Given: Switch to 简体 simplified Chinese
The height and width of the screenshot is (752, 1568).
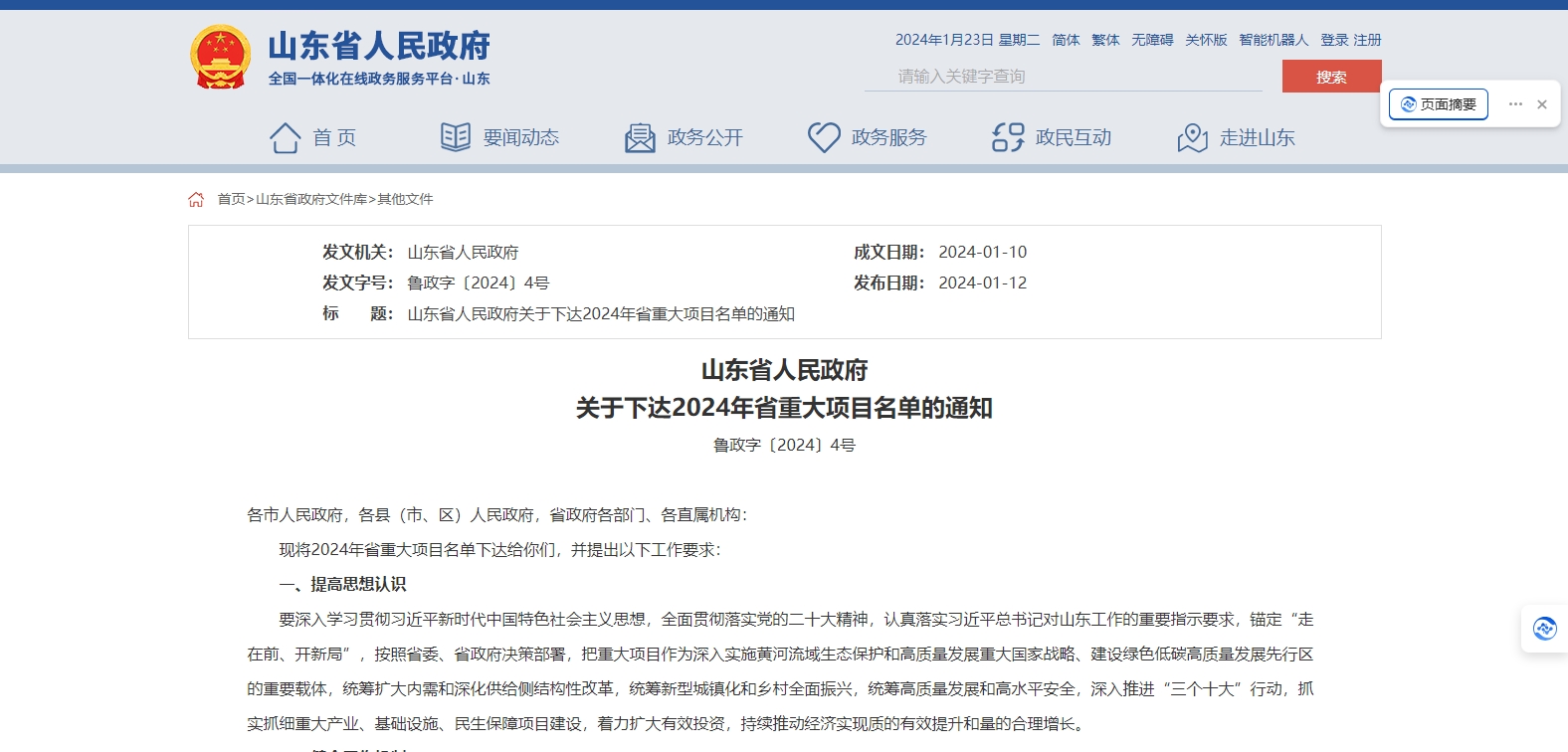Looking at the screenshot, I should pos(1066,40).
